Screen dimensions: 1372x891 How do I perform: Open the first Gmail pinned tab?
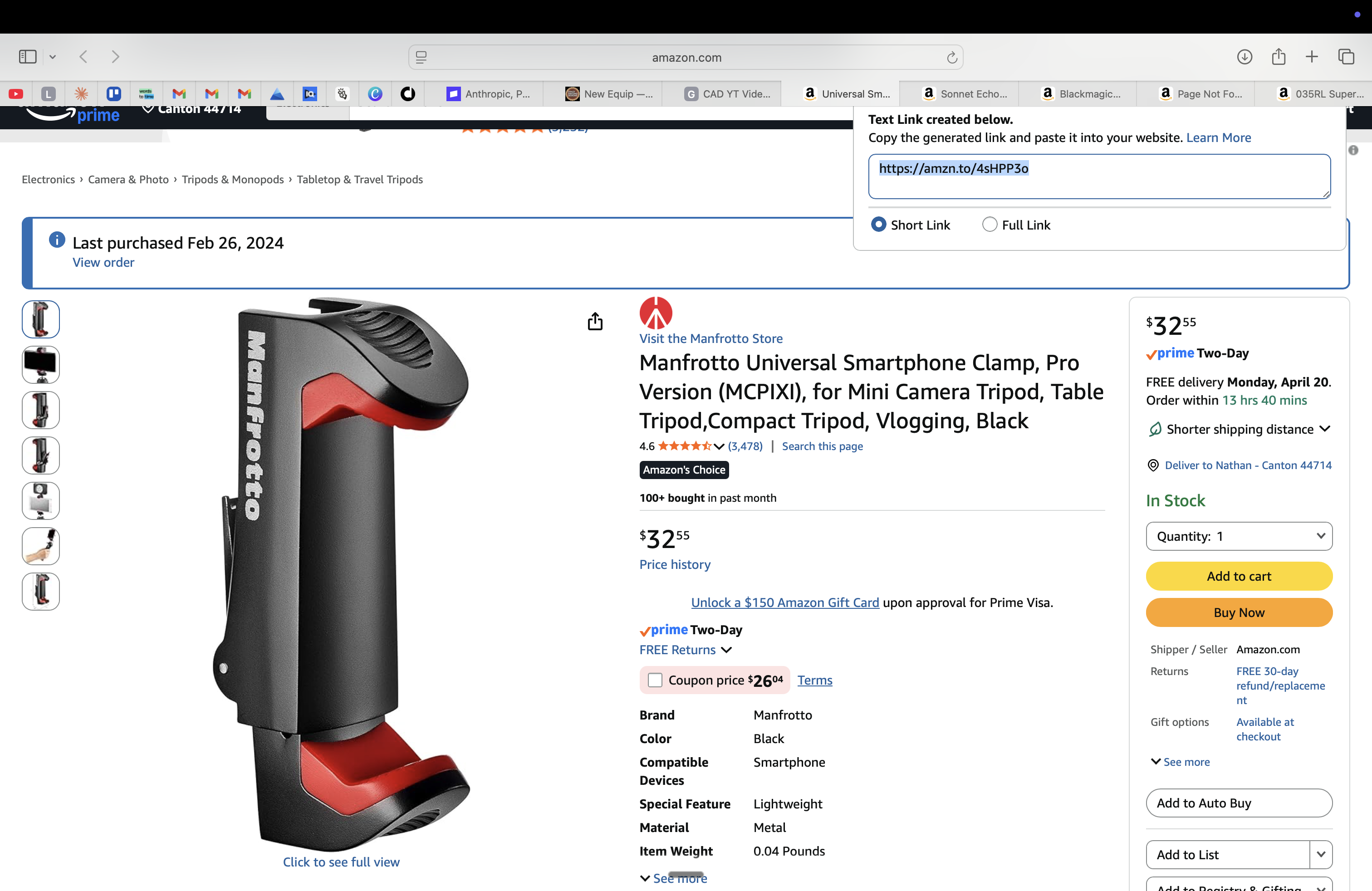point(179,93)
